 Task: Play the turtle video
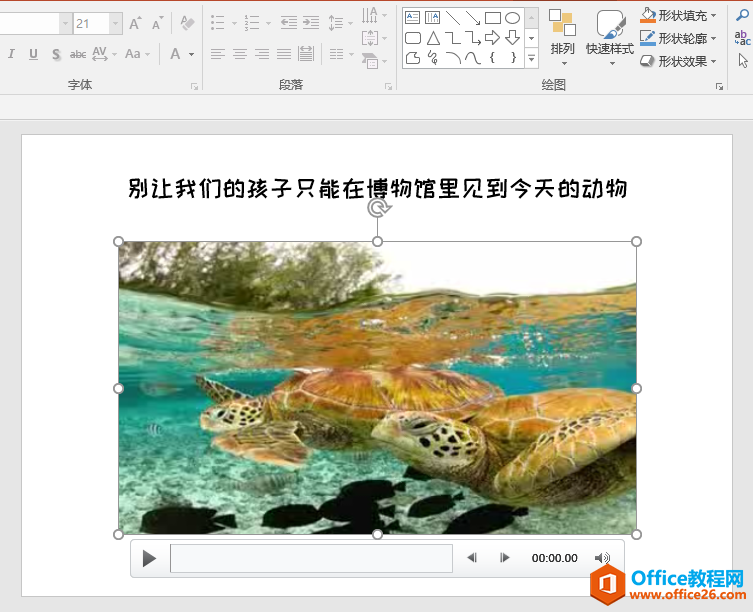149,559
